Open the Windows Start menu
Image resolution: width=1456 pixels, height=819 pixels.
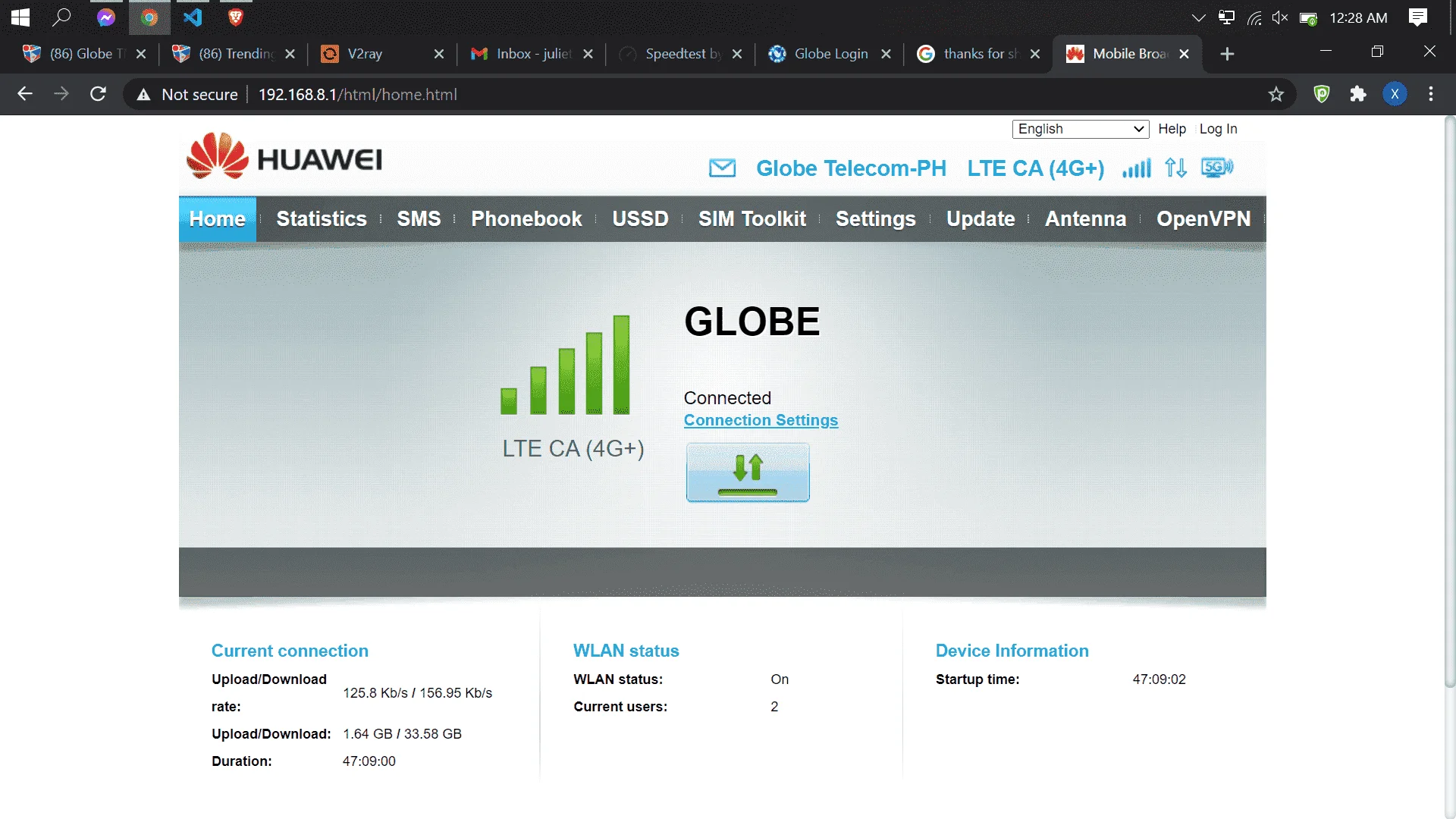(20, 17)
